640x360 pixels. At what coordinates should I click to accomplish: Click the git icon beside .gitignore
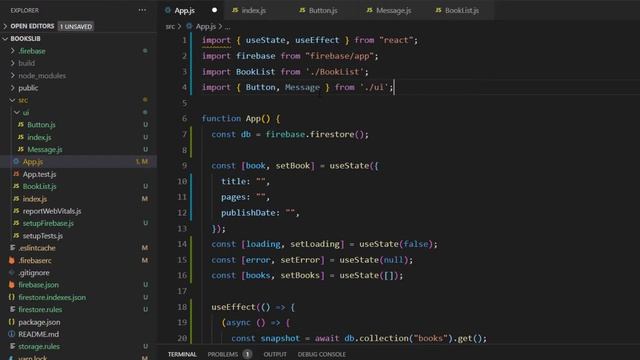[12, 272]
